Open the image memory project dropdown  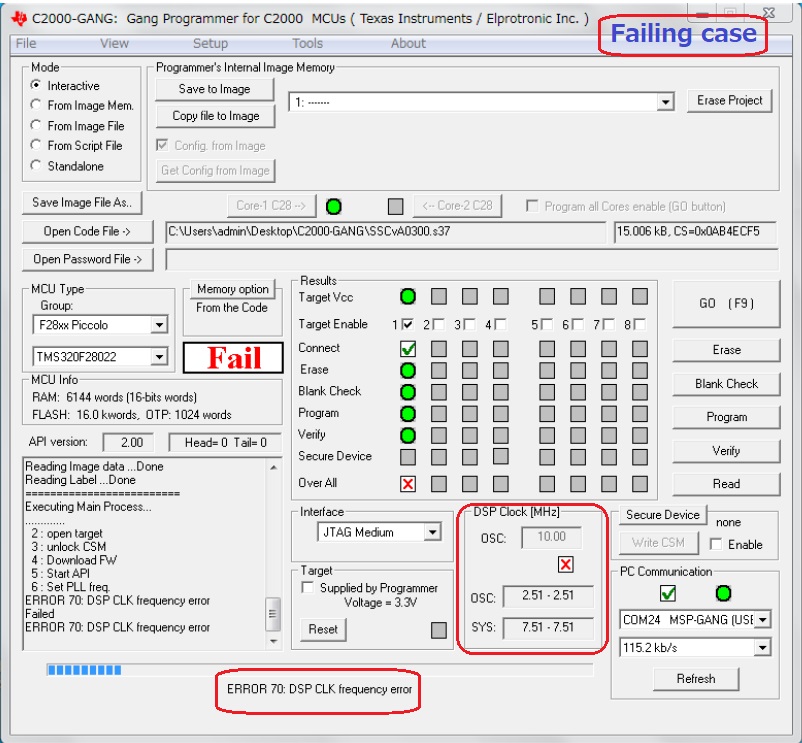tap(665, 102)
